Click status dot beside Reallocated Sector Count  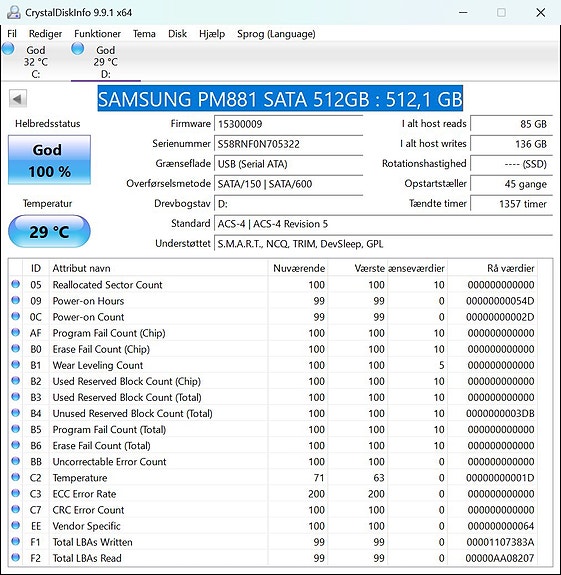coord(15,284)
